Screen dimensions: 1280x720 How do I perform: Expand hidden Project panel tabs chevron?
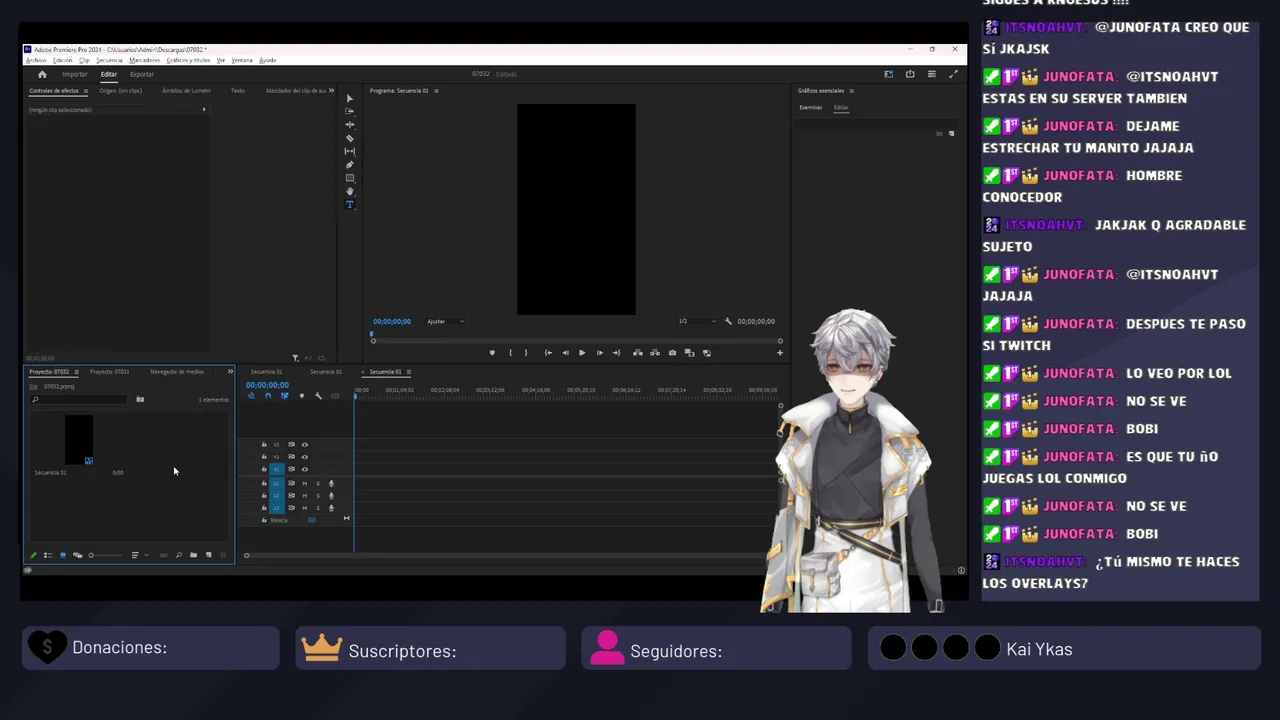click(230, 372)
